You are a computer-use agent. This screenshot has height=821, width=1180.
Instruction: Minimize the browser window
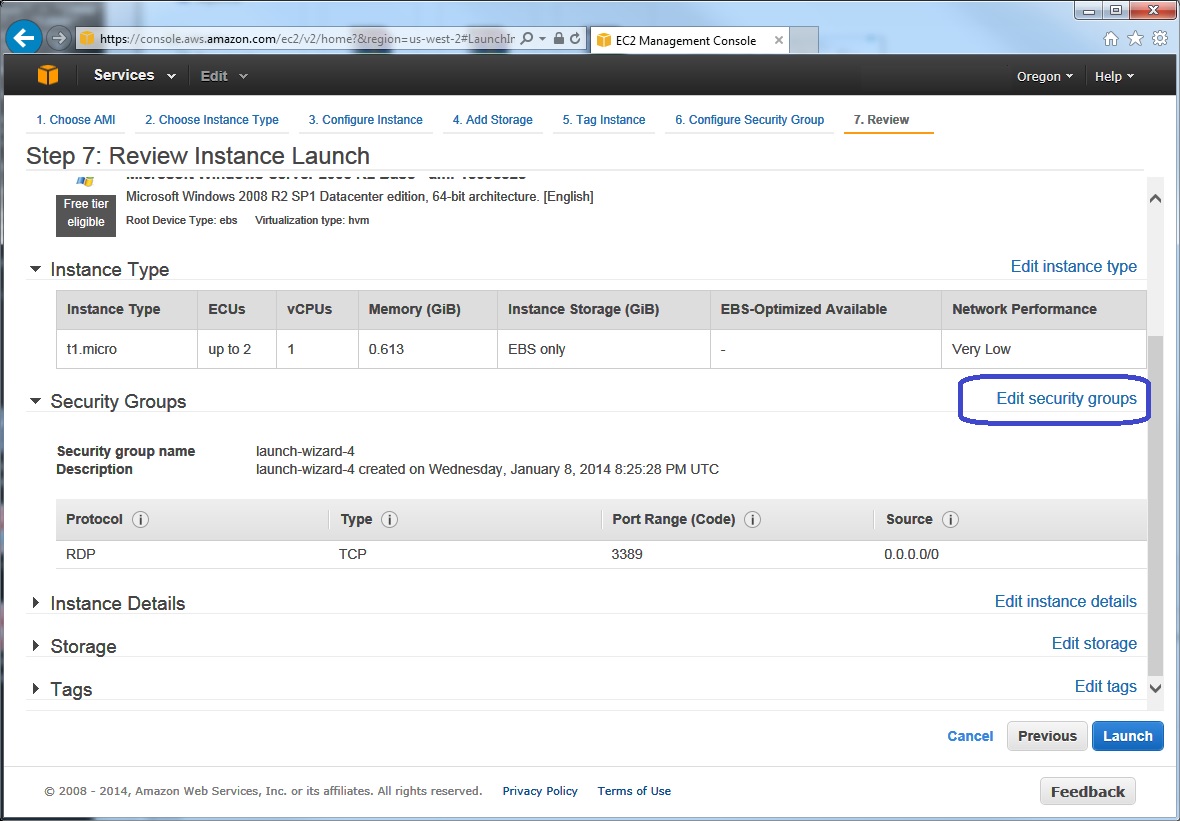click(x=1090, y=10)
